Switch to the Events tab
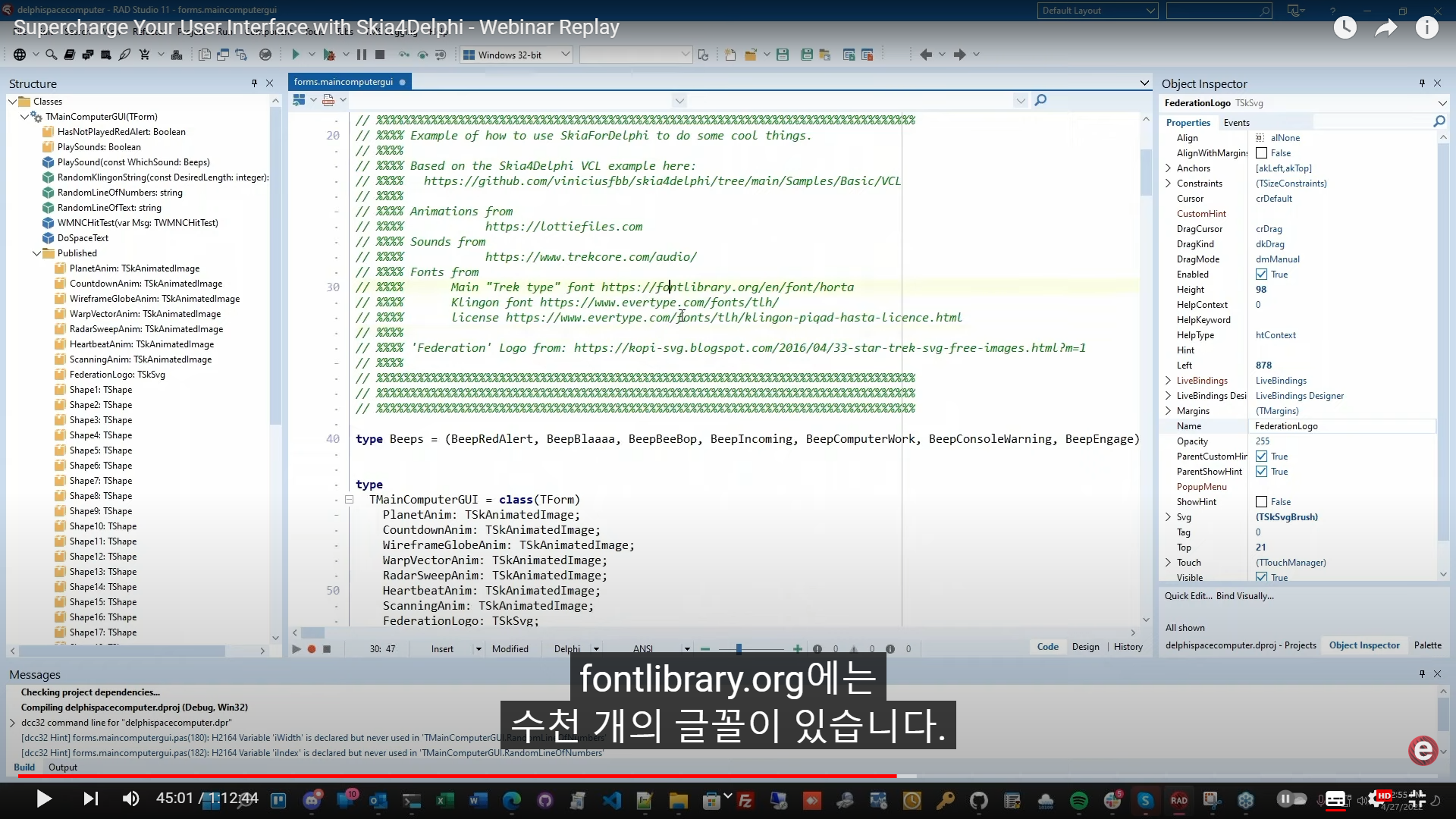Image resolution: width=1456 pixels, height=819 pixels. tap(1236, 123)
